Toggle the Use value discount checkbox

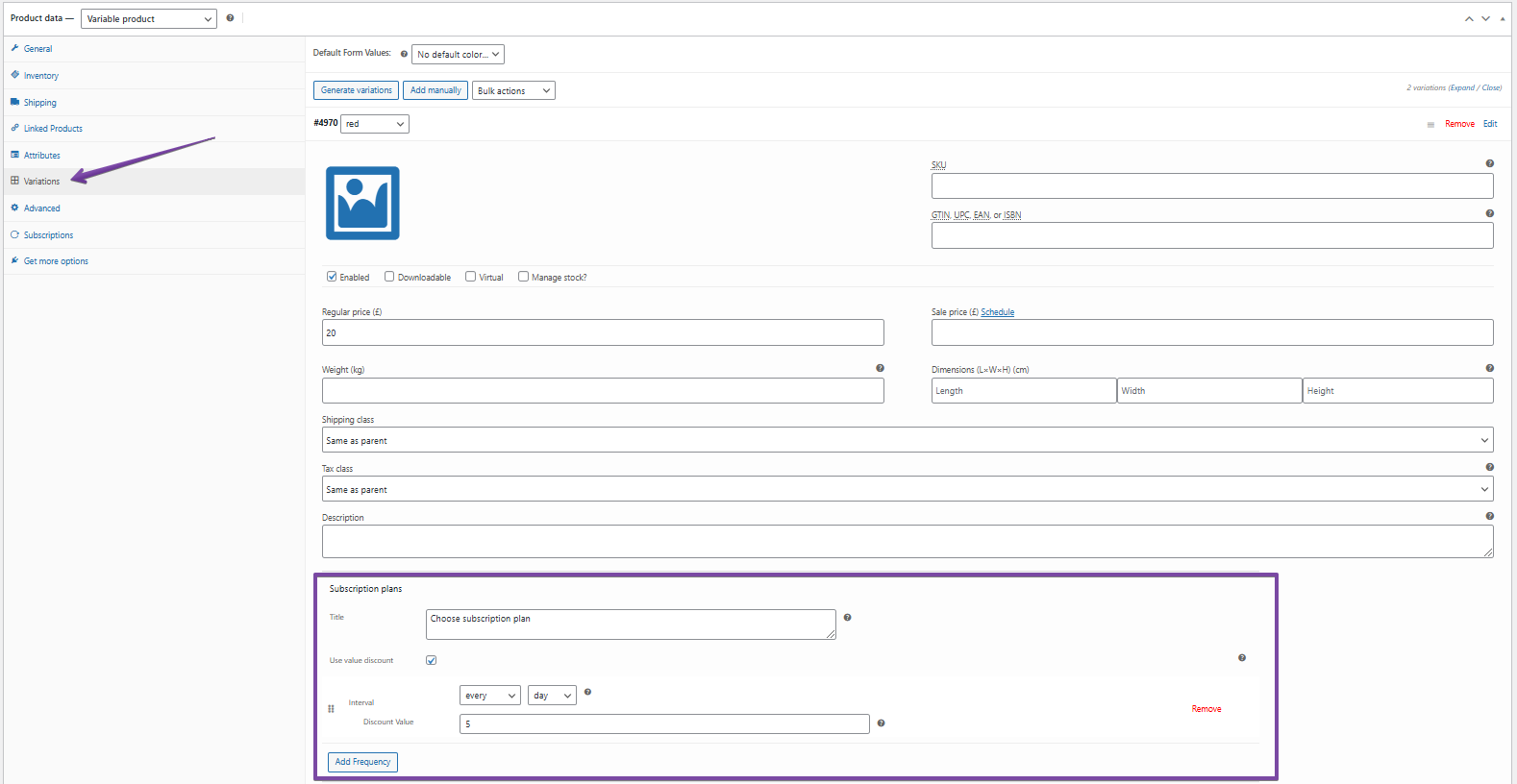tap(431, 660)
